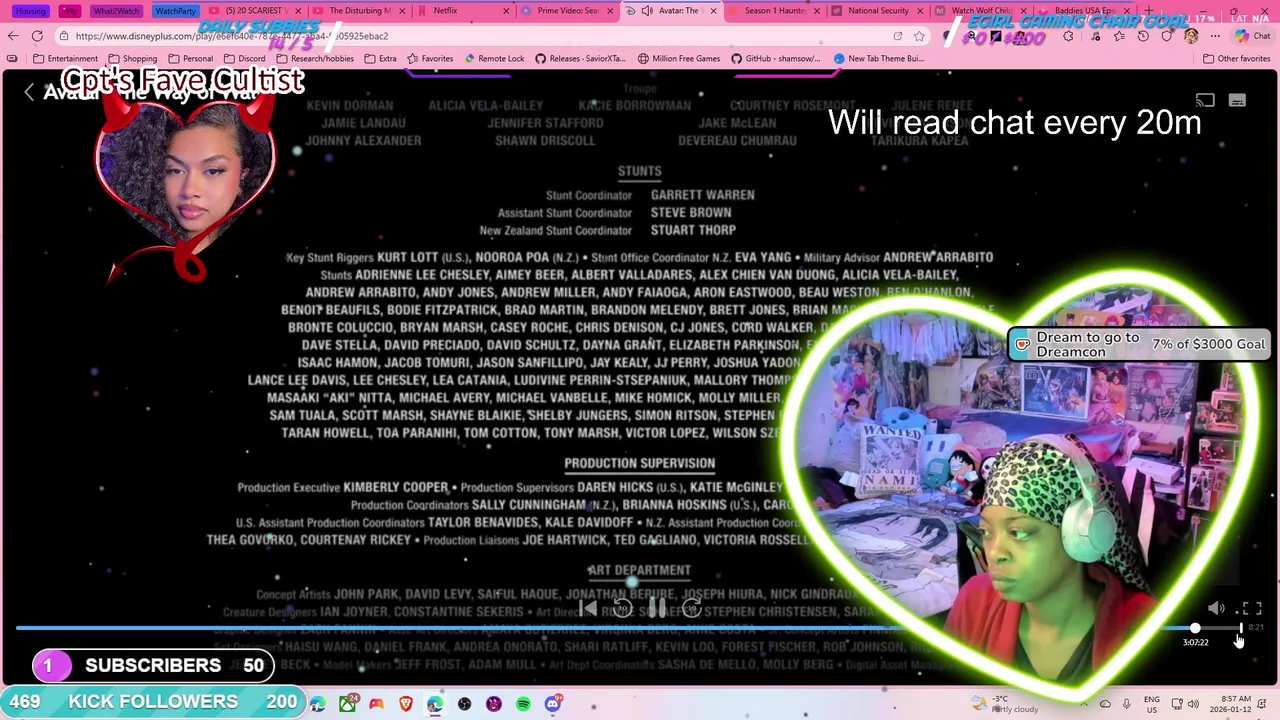Go back from the Disney+ player
Image resolution: width=1280 pixels, height=720 pixels.
[x=29, y=92]
